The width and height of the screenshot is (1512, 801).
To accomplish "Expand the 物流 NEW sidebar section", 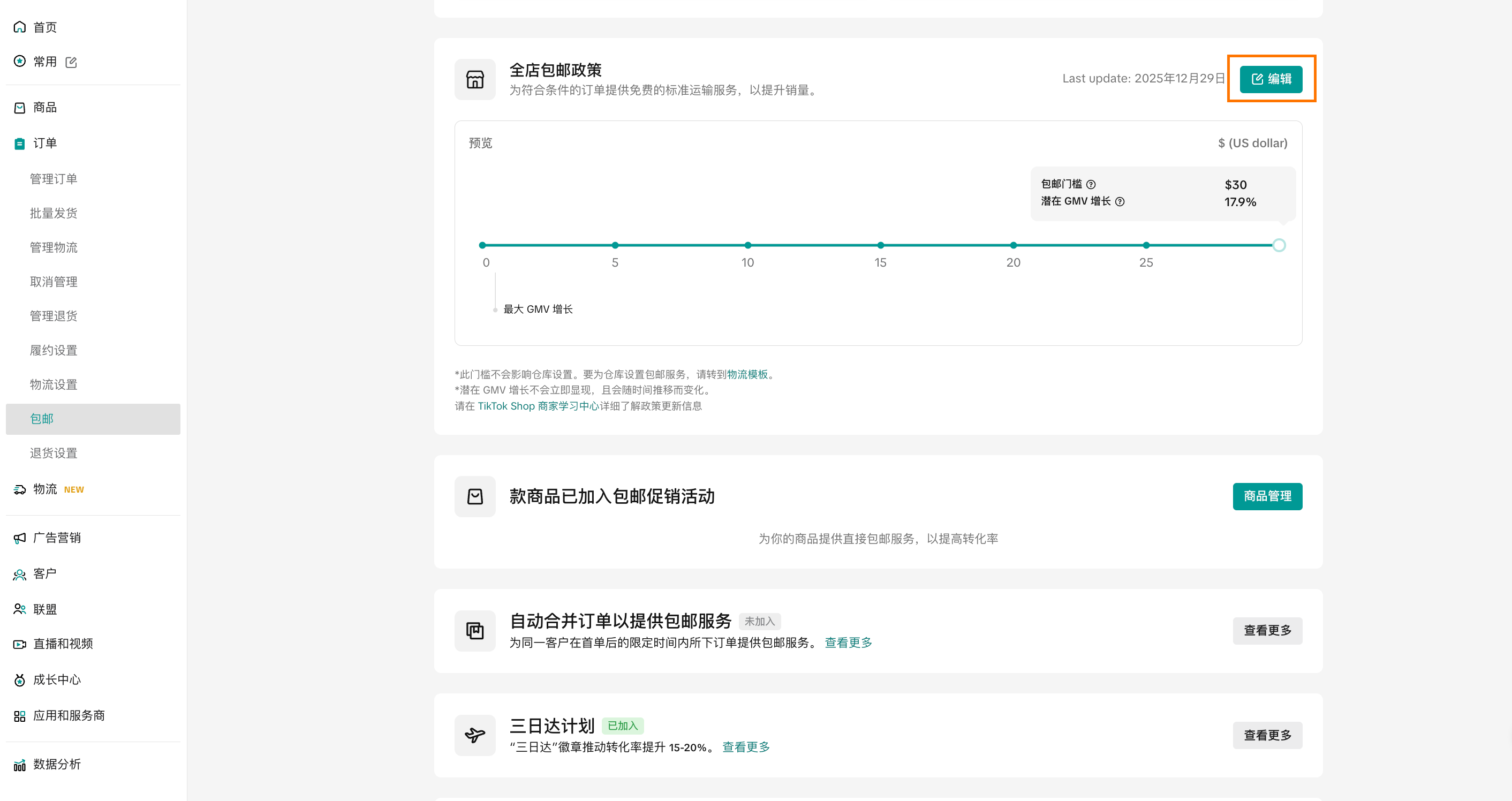I will 44,489.
